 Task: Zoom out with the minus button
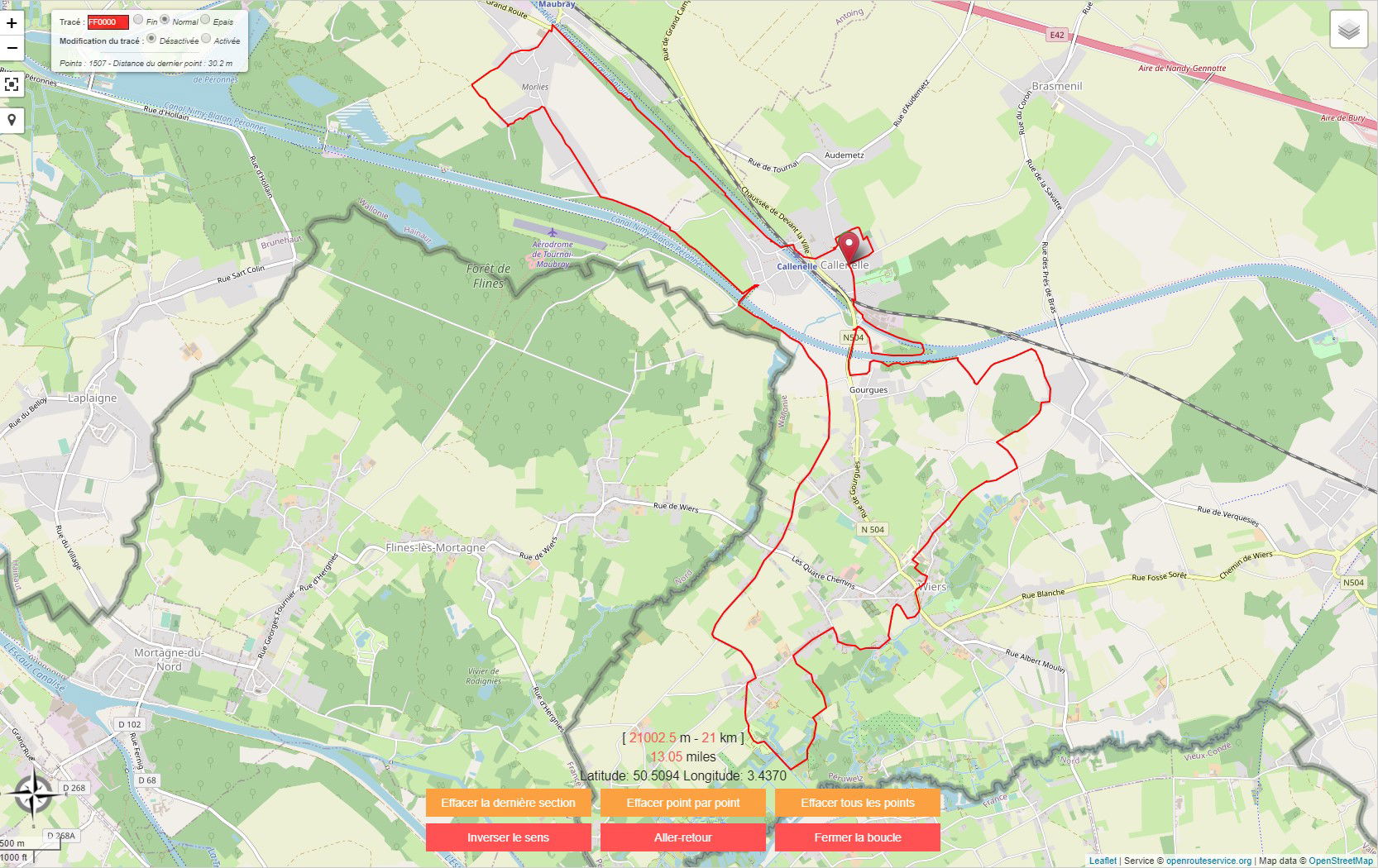[x=12, y=48]
